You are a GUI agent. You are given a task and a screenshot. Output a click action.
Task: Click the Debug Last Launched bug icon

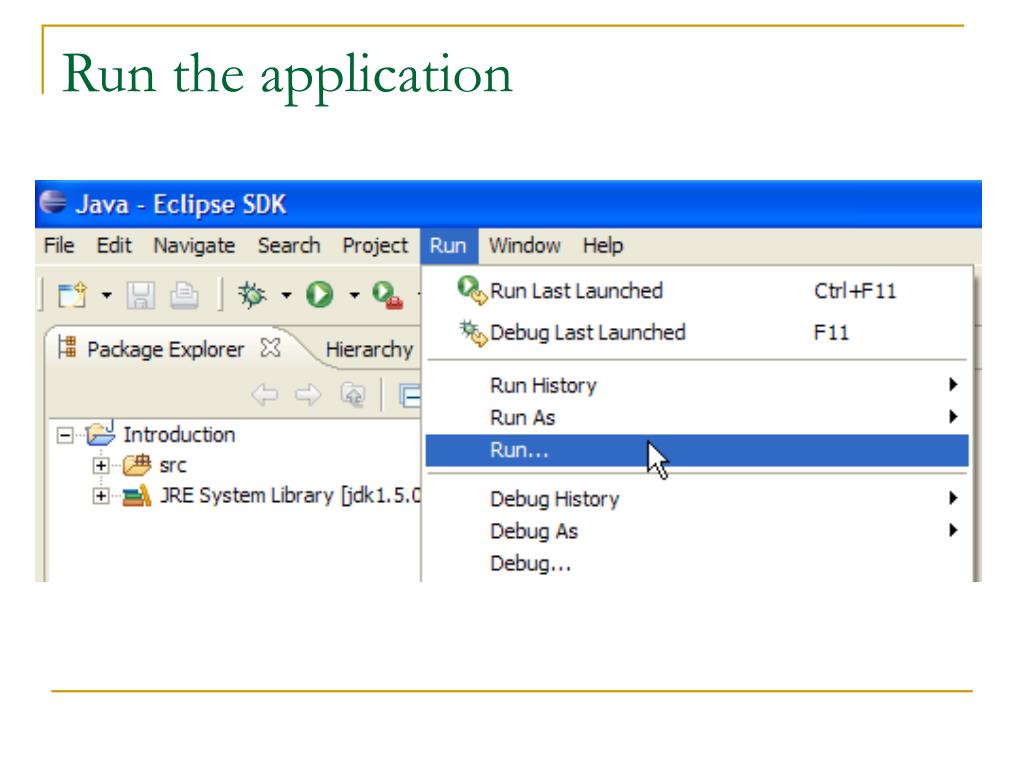473,332
